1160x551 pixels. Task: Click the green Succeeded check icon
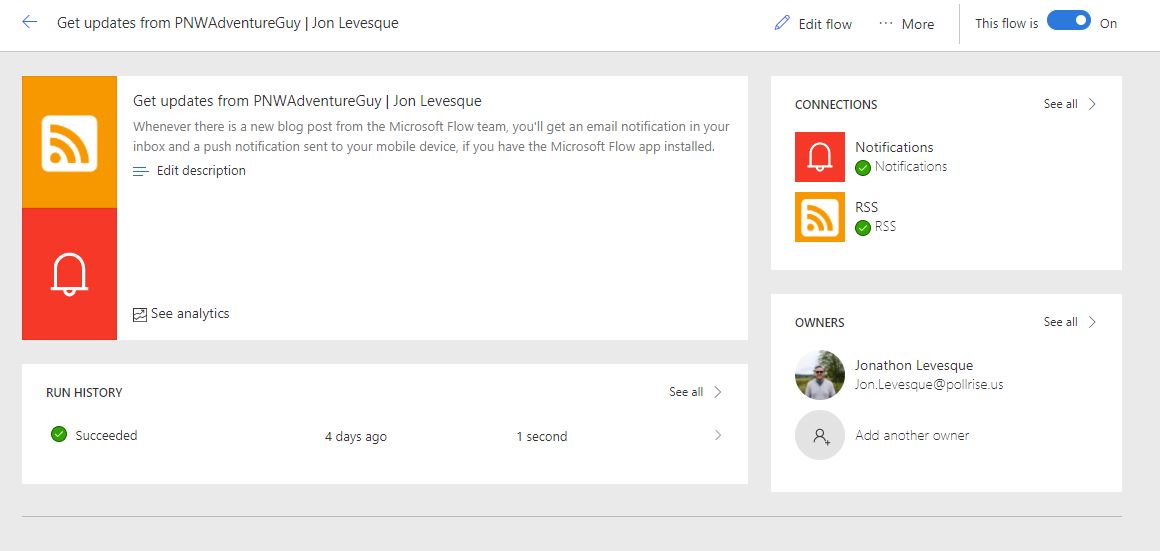(59, 435)
